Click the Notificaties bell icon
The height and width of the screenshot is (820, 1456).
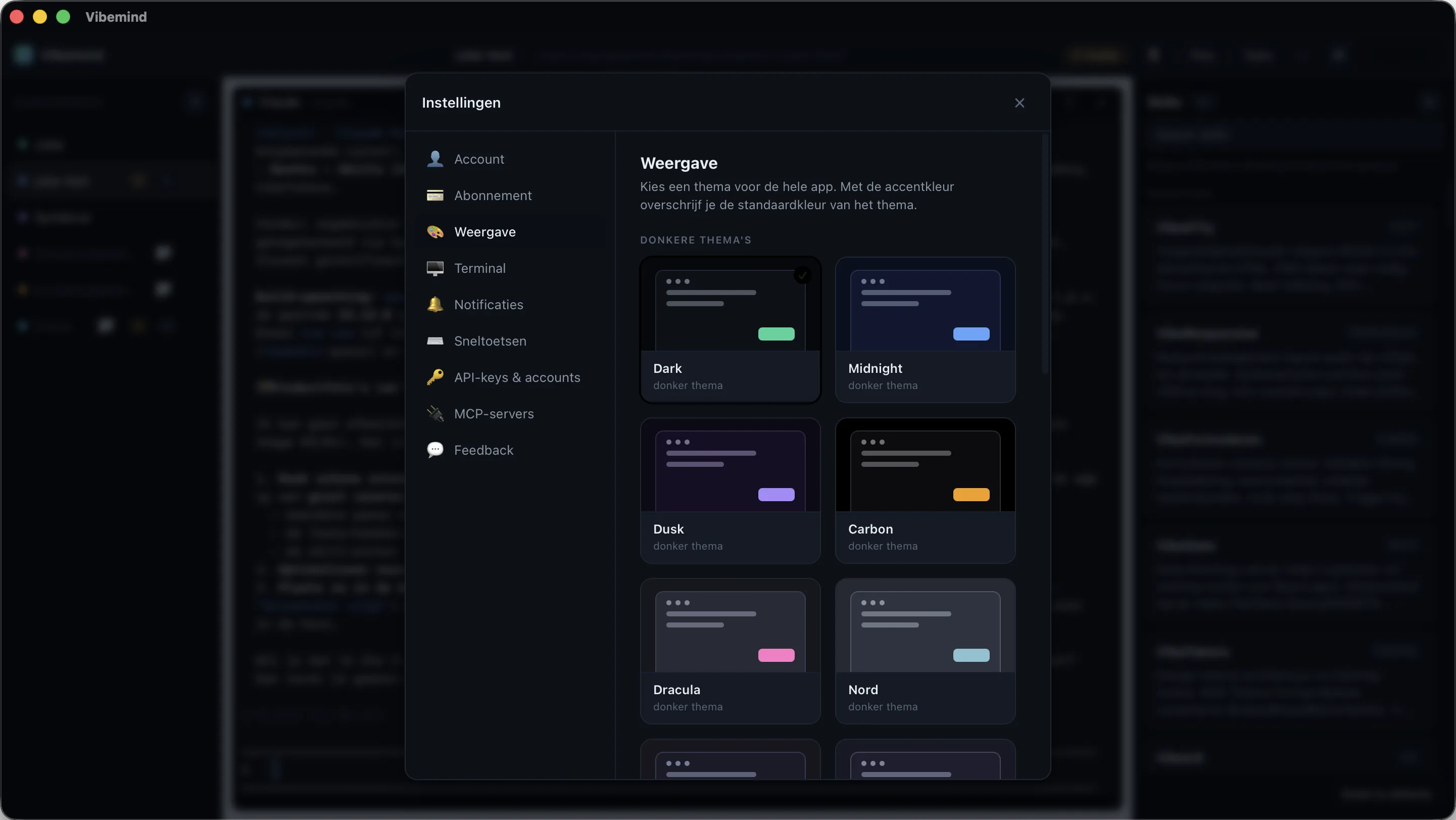click(x=434, y=305)
